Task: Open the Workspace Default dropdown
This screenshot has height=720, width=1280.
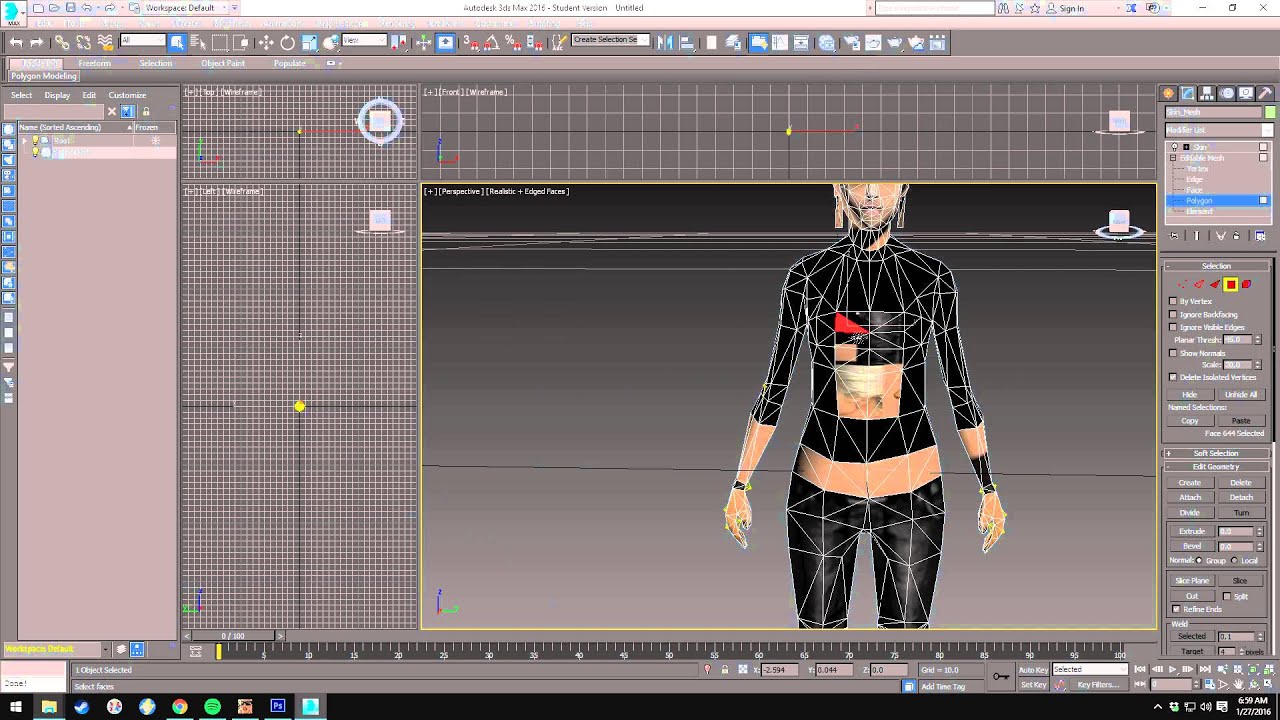Action: point(188,8)
